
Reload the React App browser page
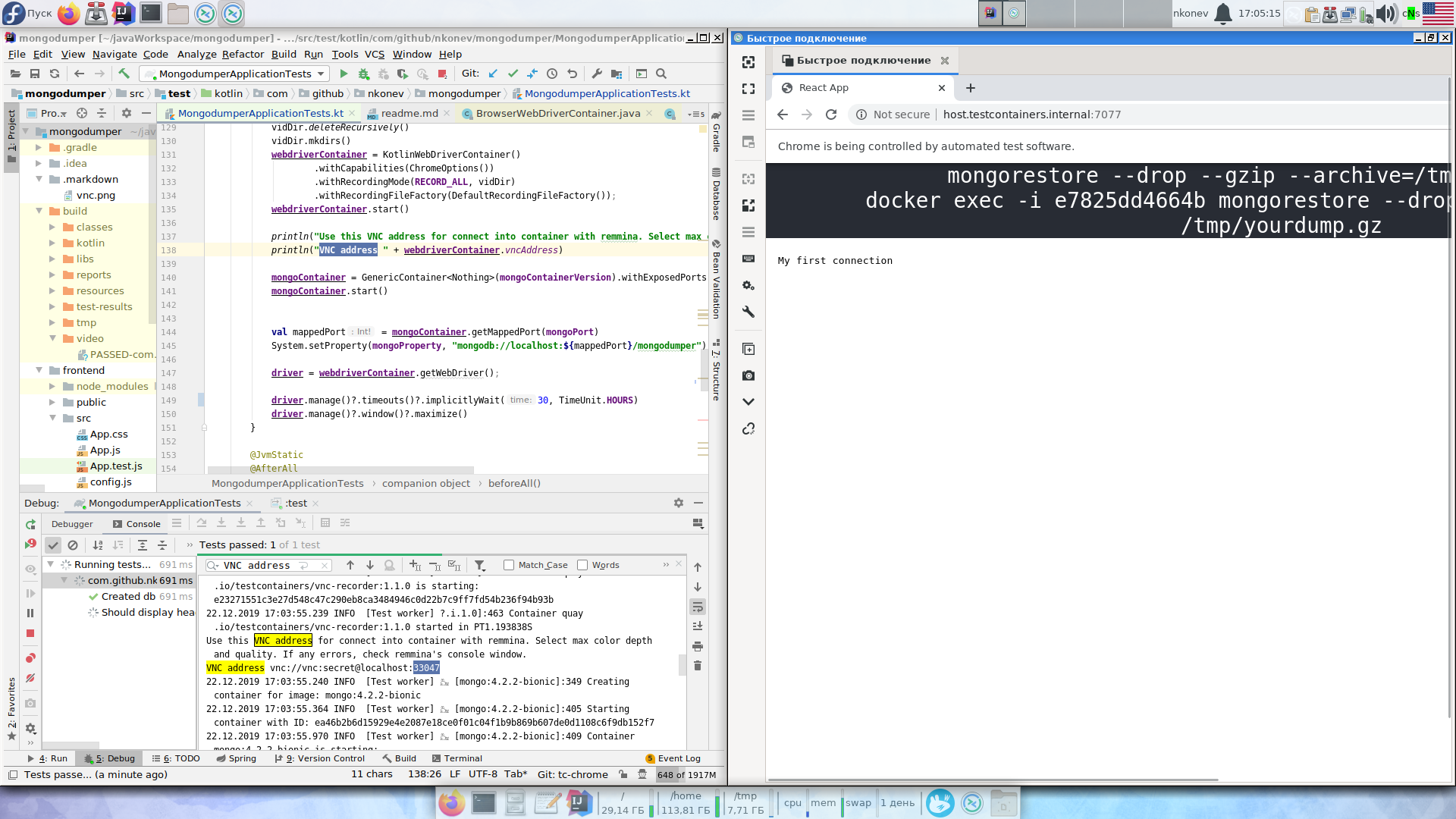831,115
